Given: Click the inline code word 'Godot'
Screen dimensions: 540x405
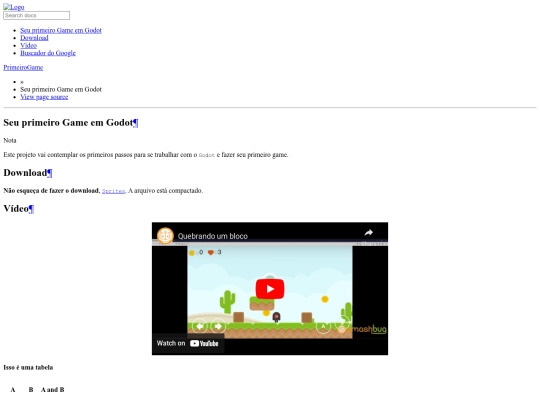Looking at the screenshot, I should tap(207, 155).
